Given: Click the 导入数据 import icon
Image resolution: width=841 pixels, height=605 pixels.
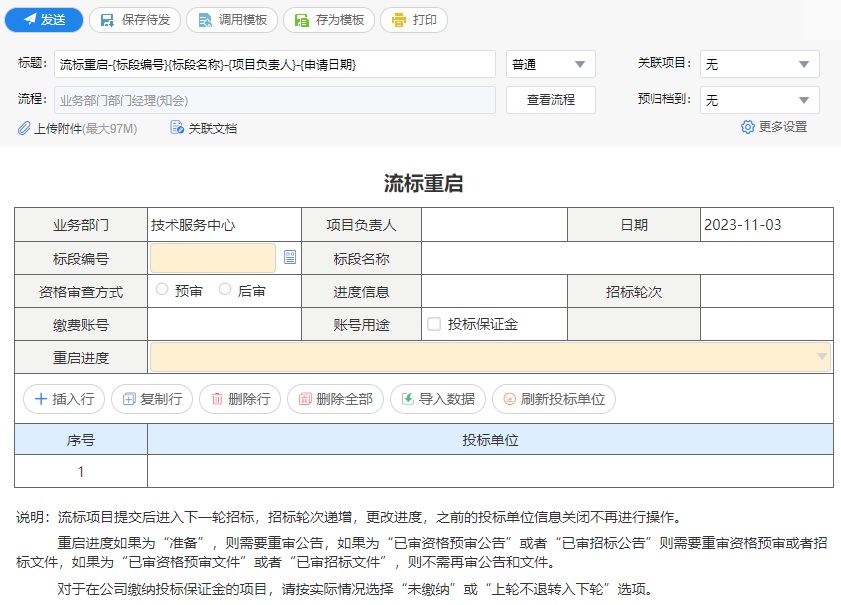Looking at the screenshot, I should [408, 399].
